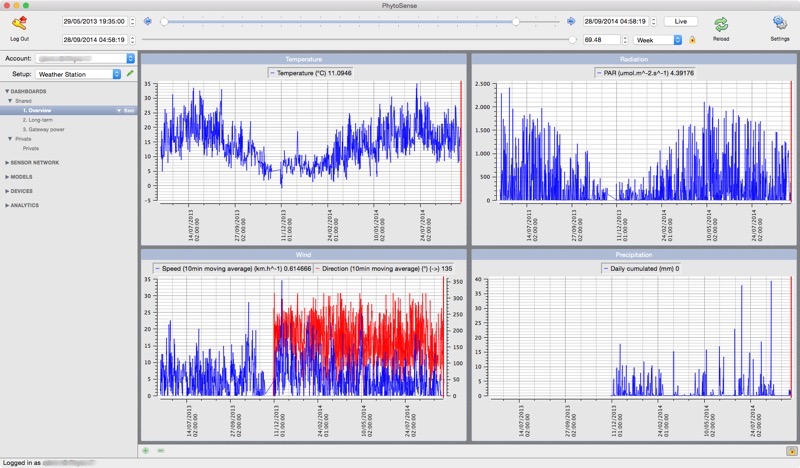The width and height of the screenshot is (800, 468).
Task: Step forward with the right blue arrow
Action: pyautogui.click(x=571, y=21)
